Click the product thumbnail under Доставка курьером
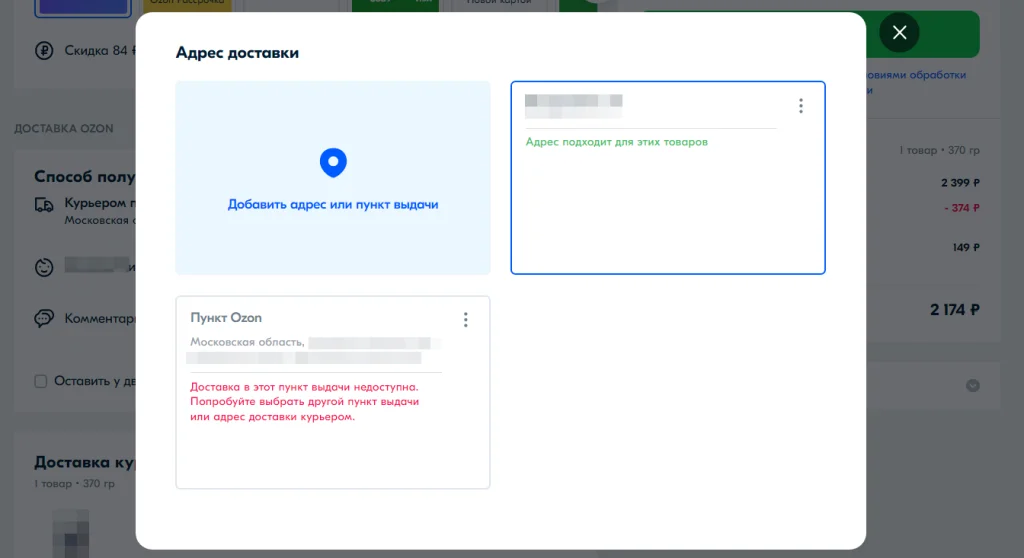The width and height of the screenshot is (1024, 558). coord(70,533)
